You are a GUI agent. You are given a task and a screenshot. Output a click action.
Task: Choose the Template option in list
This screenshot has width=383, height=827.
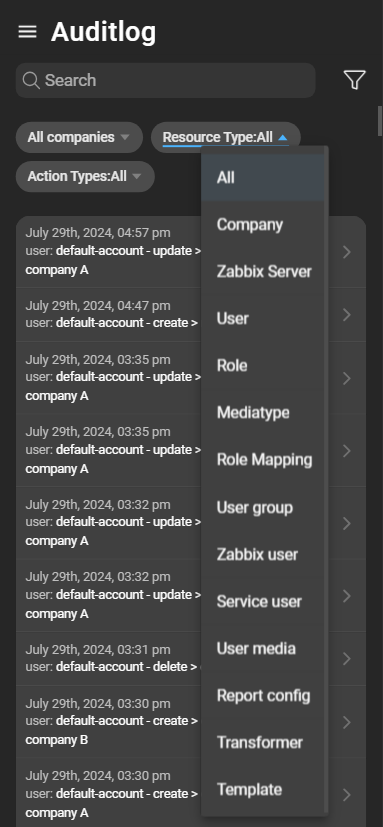coord(264,790)
